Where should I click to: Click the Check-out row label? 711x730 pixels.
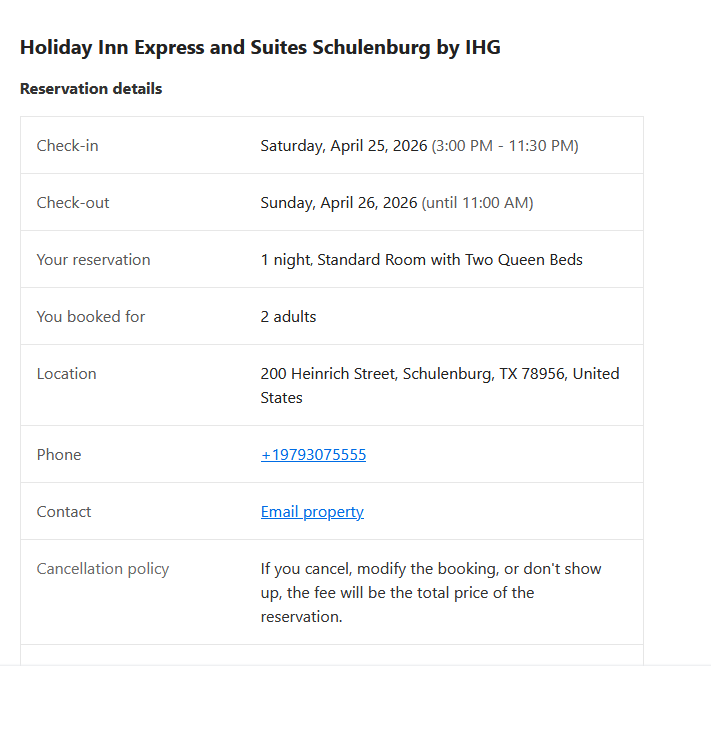pyautogui.click(x=73, y=203)
